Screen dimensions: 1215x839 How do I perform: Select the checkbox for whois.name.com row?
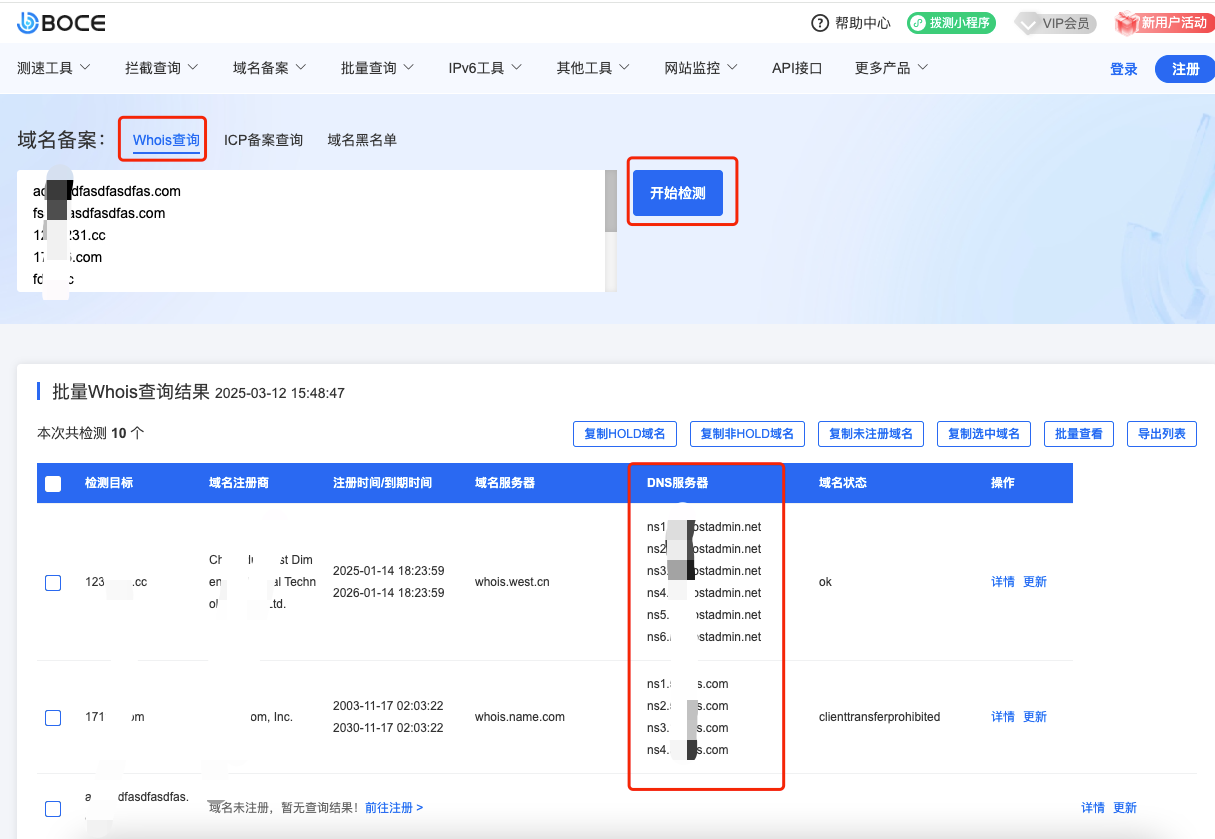[x=54, y=717]
